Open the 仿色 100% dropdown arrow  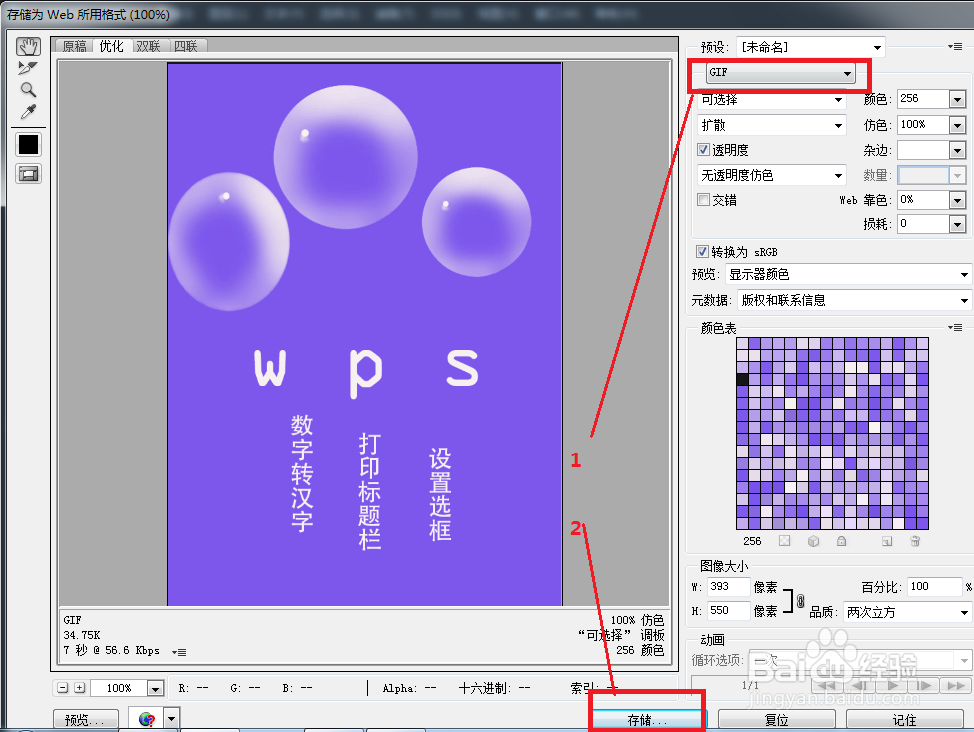tap(957, 125)
